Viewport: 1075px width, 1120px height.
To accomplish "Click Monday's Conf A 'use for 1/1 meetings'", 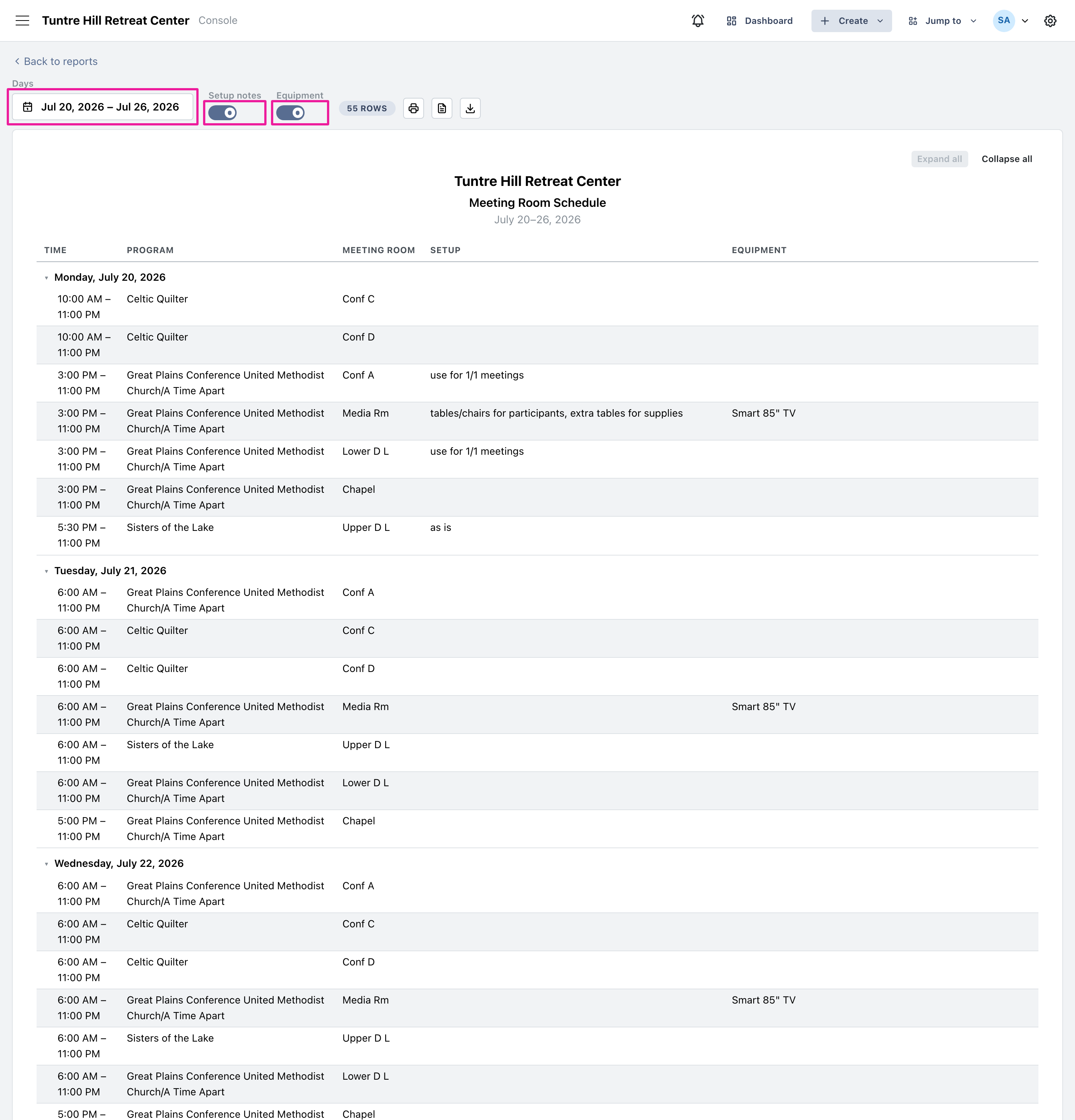I will (477, 375).
